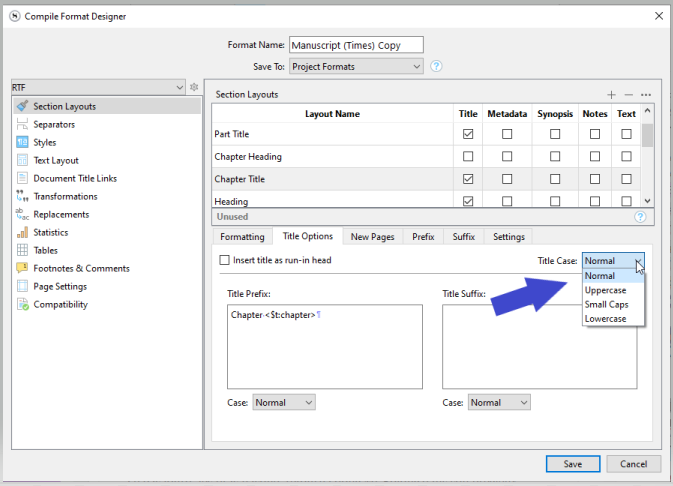Click the gear icon beside RTF dropdown
Viewport: 673px width, 486px height.
pos(194,87)
